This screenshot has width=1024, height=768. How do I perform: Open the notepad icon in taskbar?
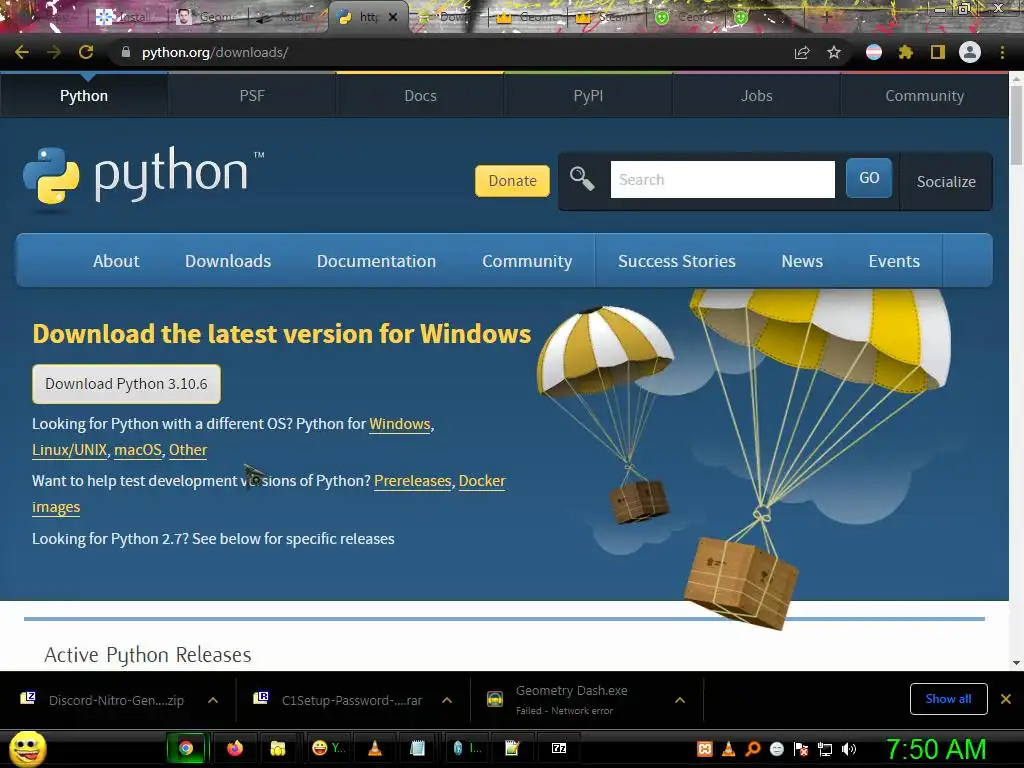417,748
